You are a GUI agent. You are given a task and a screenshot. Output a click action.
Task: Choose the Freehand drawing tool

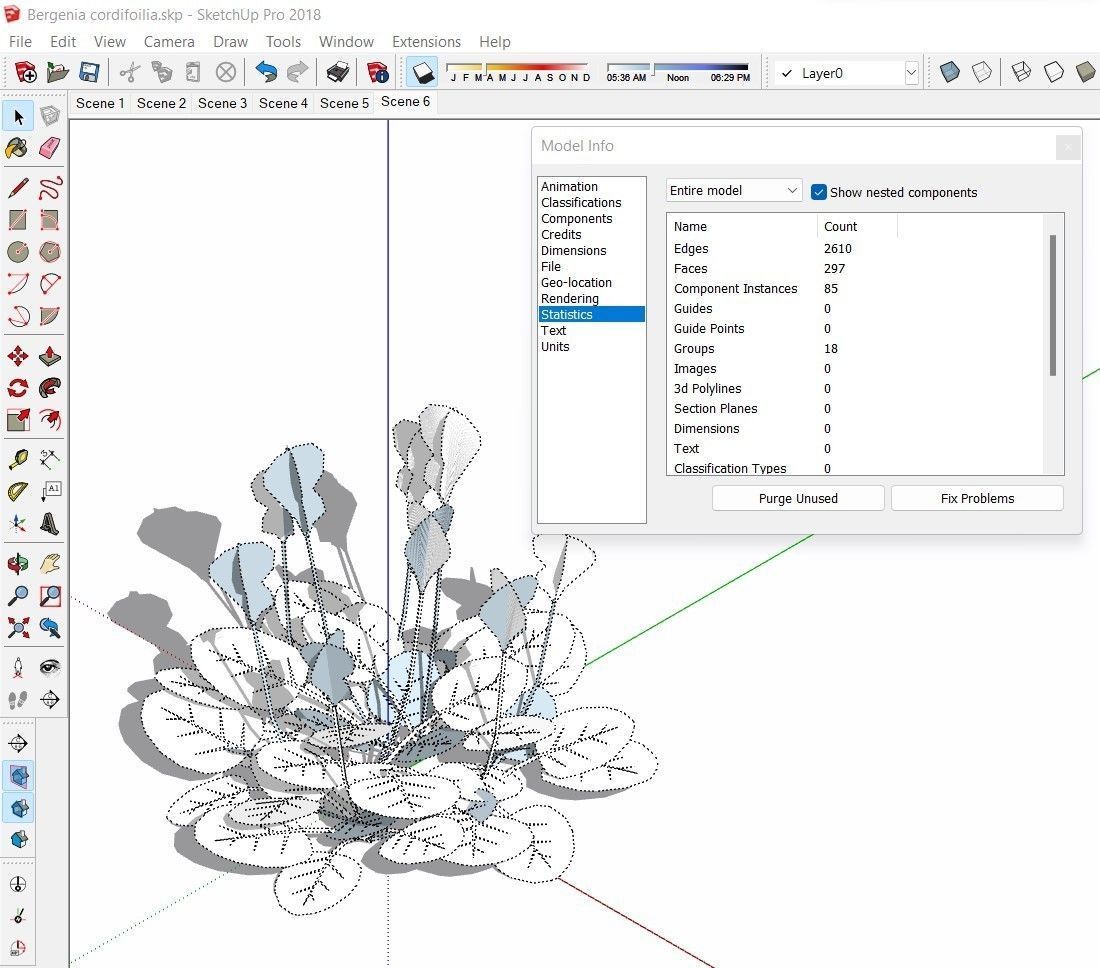(50, 188)
